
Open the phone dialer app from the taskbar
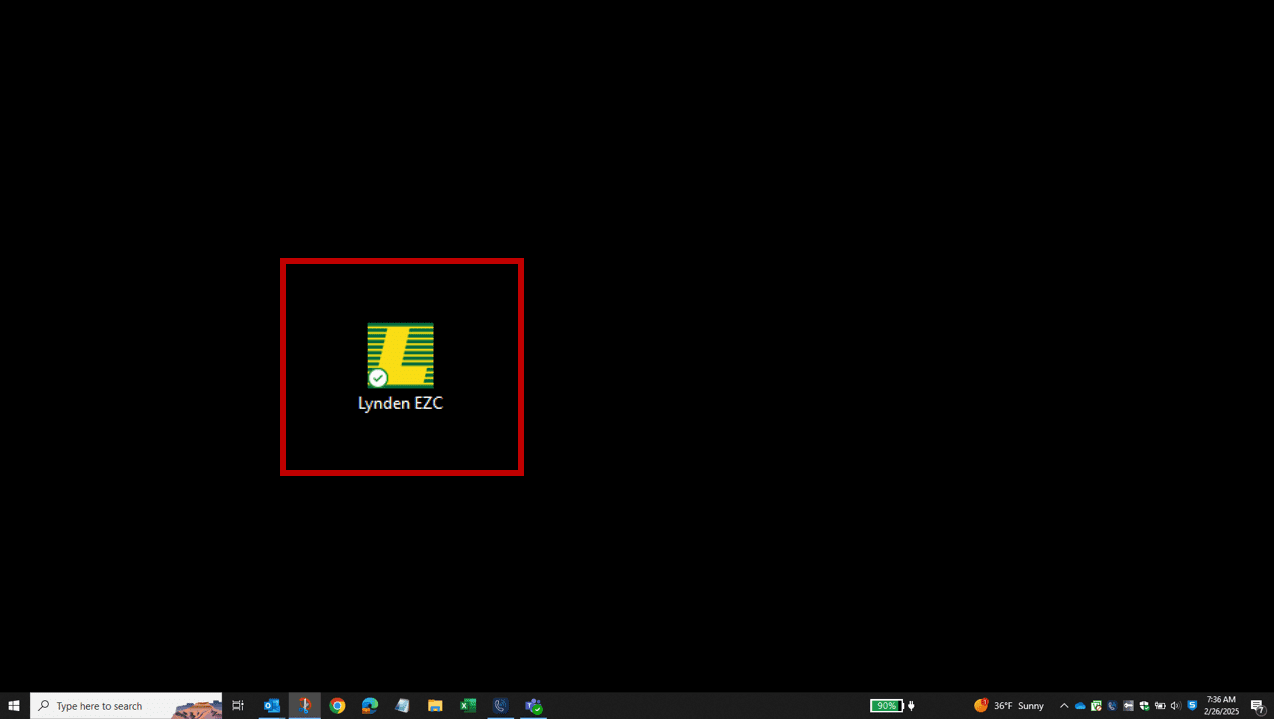[500, 705]
